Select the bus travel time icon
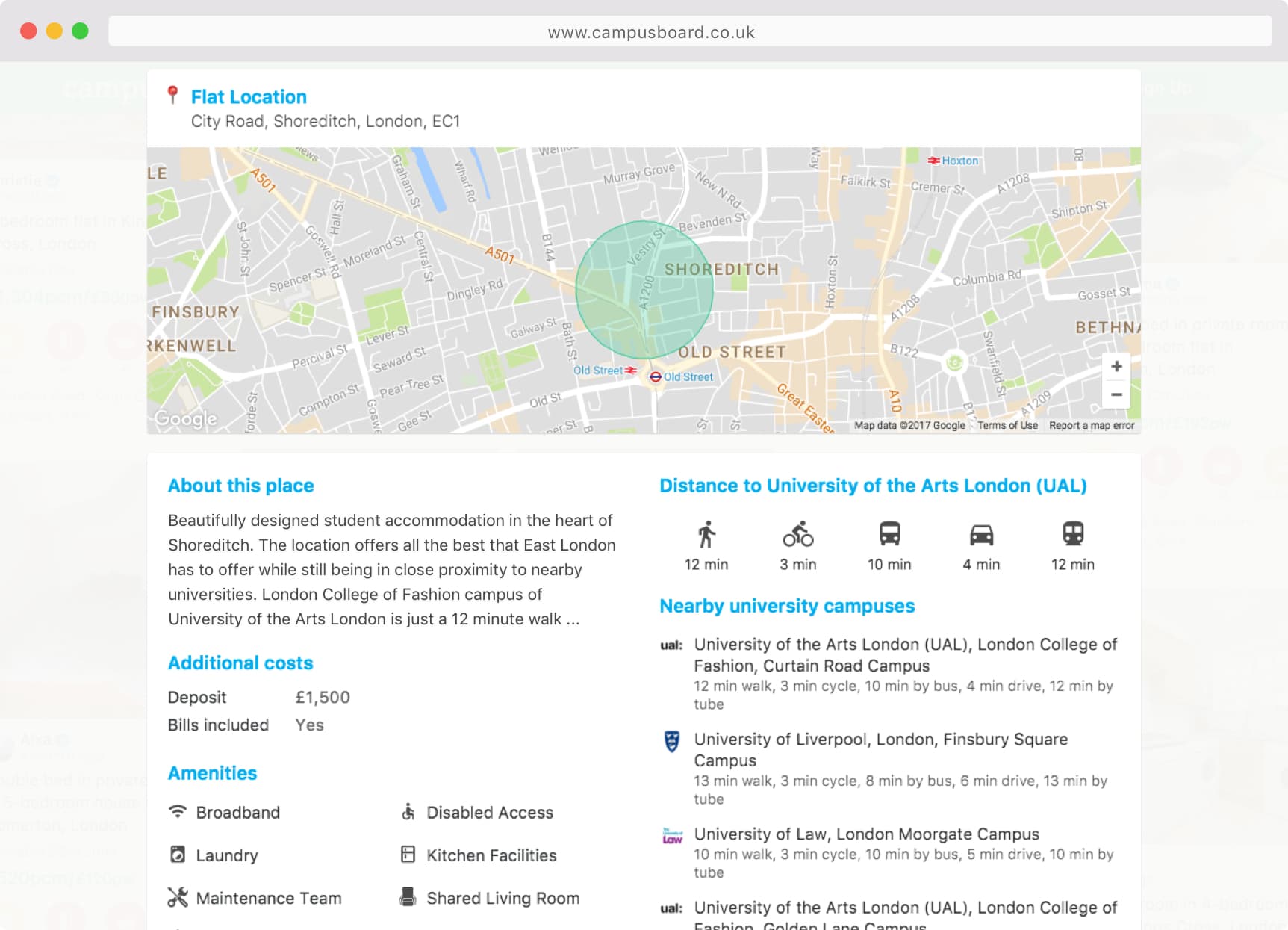Image resolution: width=1288 pixels, height=930 pixels. coord(889,534)
